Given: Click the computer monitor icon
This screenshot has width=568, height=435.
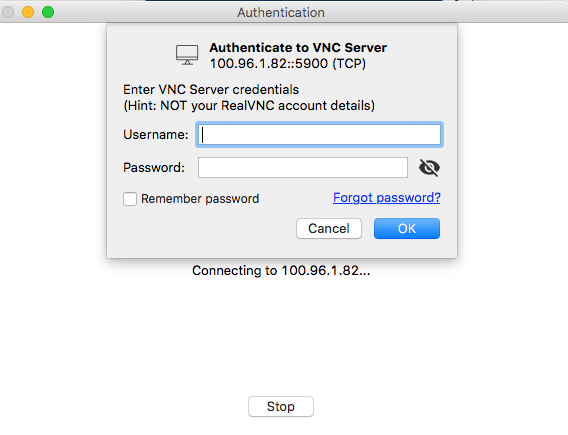Looking at the screenshot, I should click(187, 55).
